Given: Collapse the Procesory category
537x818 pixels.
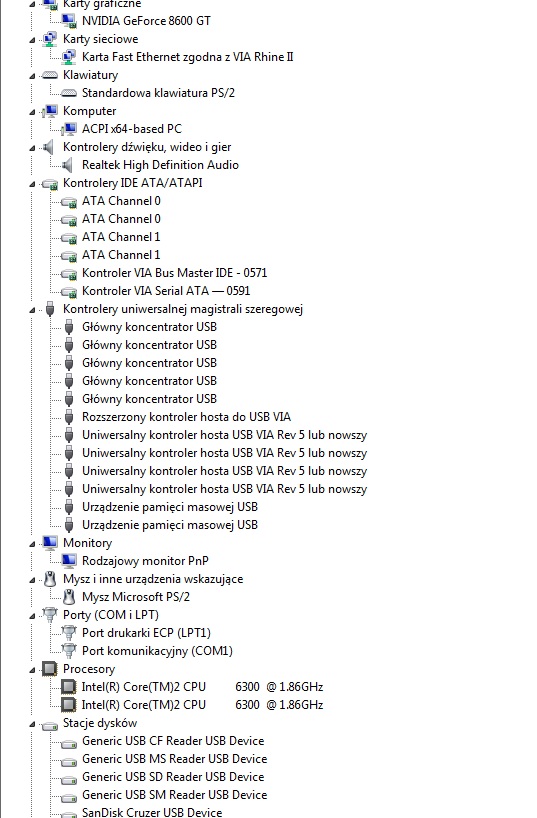Looking at the screenshot, I should pyautogui.click(x=32, y=670).
